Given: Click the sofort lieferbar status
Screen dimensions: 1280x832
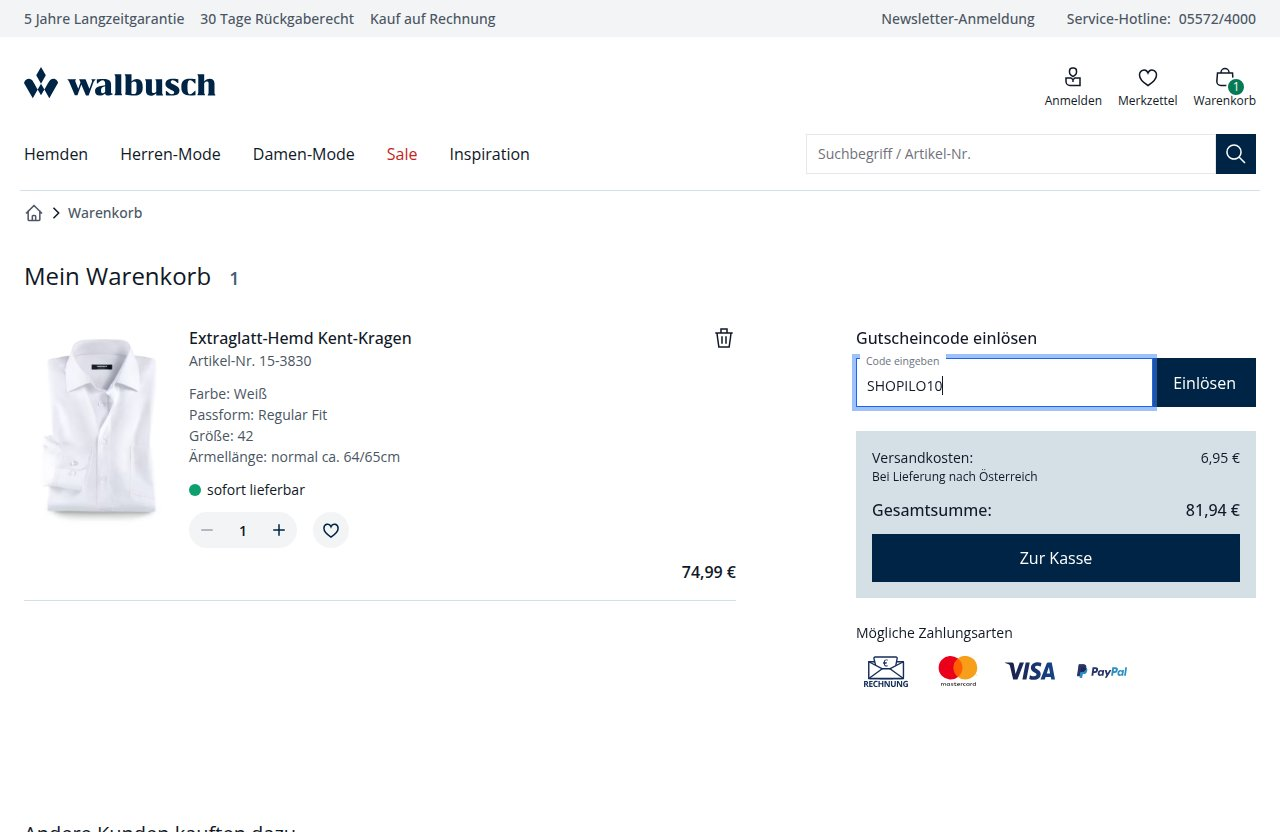Looking at the screenshot, I should point(247,490).
